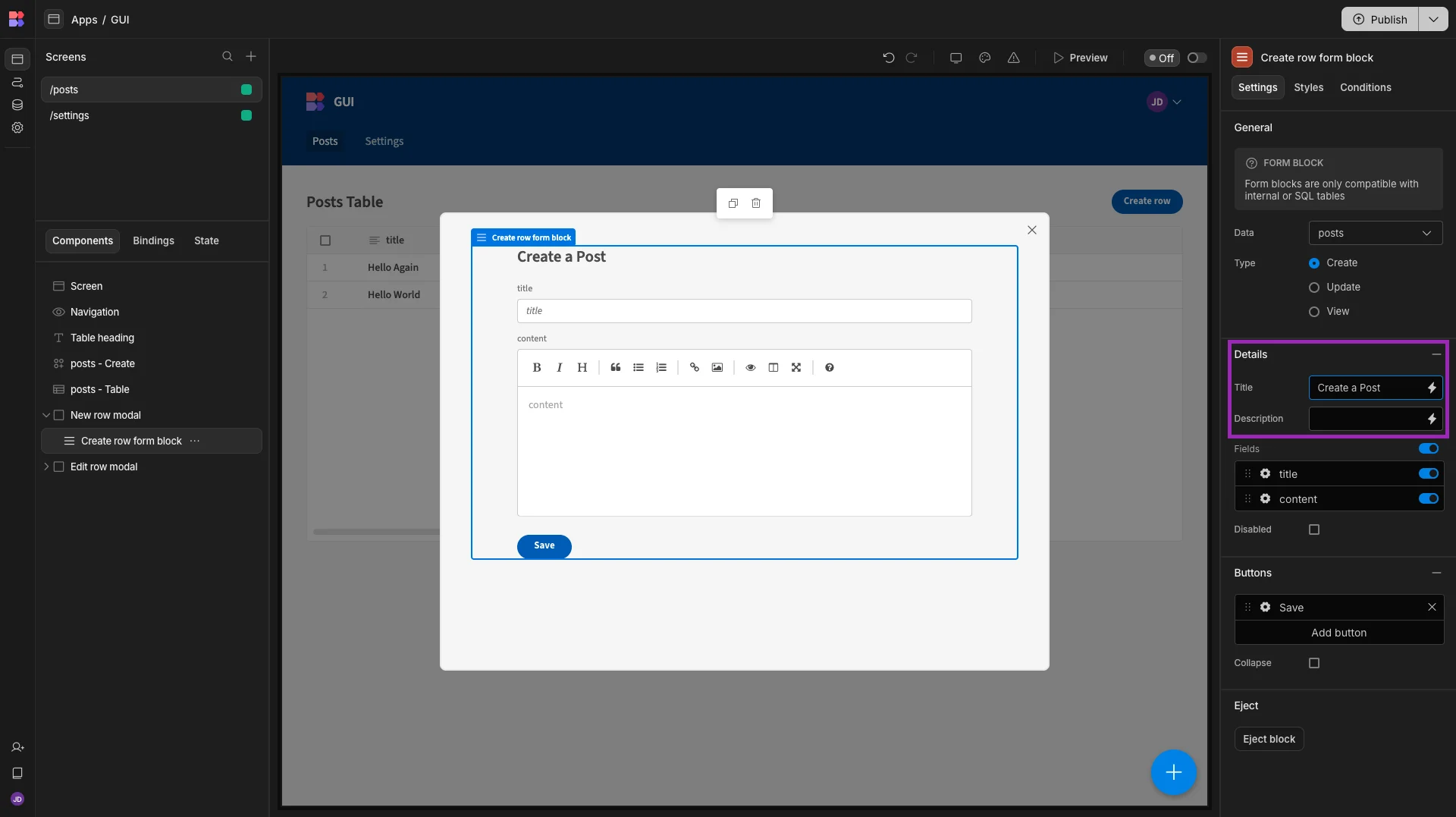
Task: Toggle italic in the content editor
Action: pyautogui.click(x=560, y=368)
